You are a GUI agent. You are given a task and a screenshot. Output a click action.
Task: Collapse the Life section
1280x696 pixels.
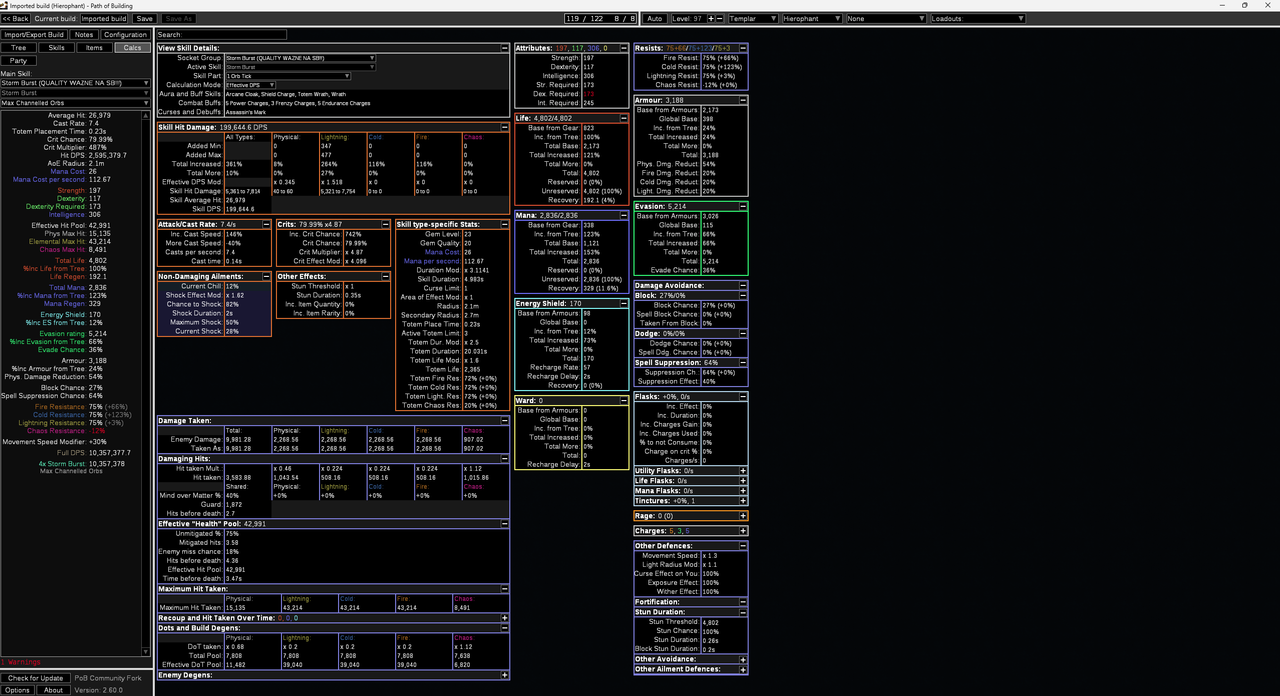(624, 118)
